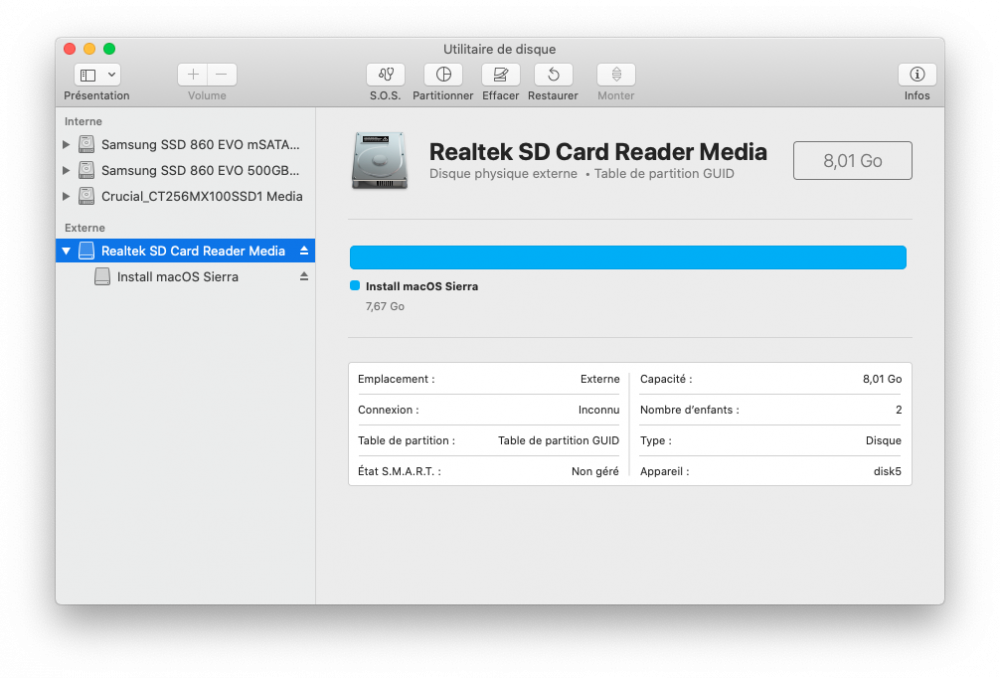Image resolution: width=1000 pixels, height=678 pixels.
Task: Click the Connexion value Inconnu
Action: pos(598,409)
